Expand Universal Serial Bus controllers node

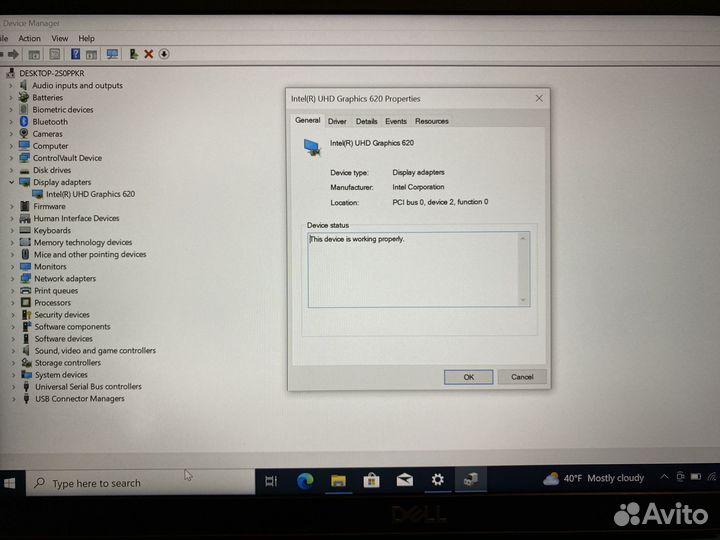click(13, 387)
